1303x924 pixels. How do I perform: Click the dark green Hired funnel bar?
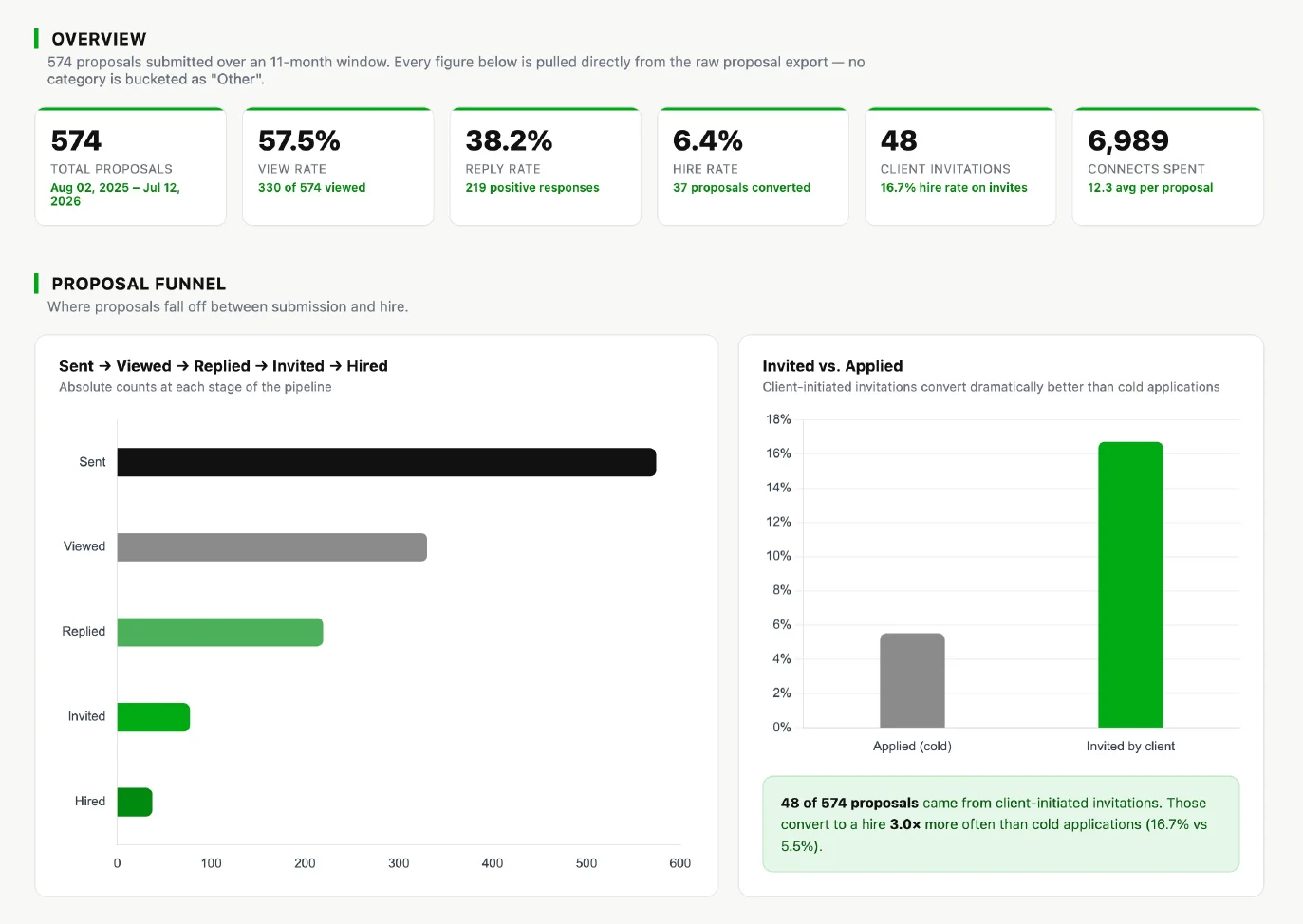135,802
